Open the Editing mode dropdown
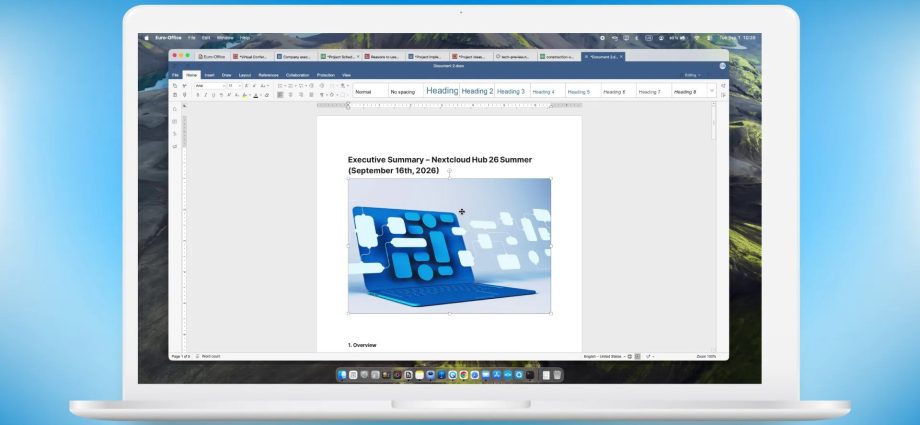Screen dimensions: 920x425 pos(692,75)
